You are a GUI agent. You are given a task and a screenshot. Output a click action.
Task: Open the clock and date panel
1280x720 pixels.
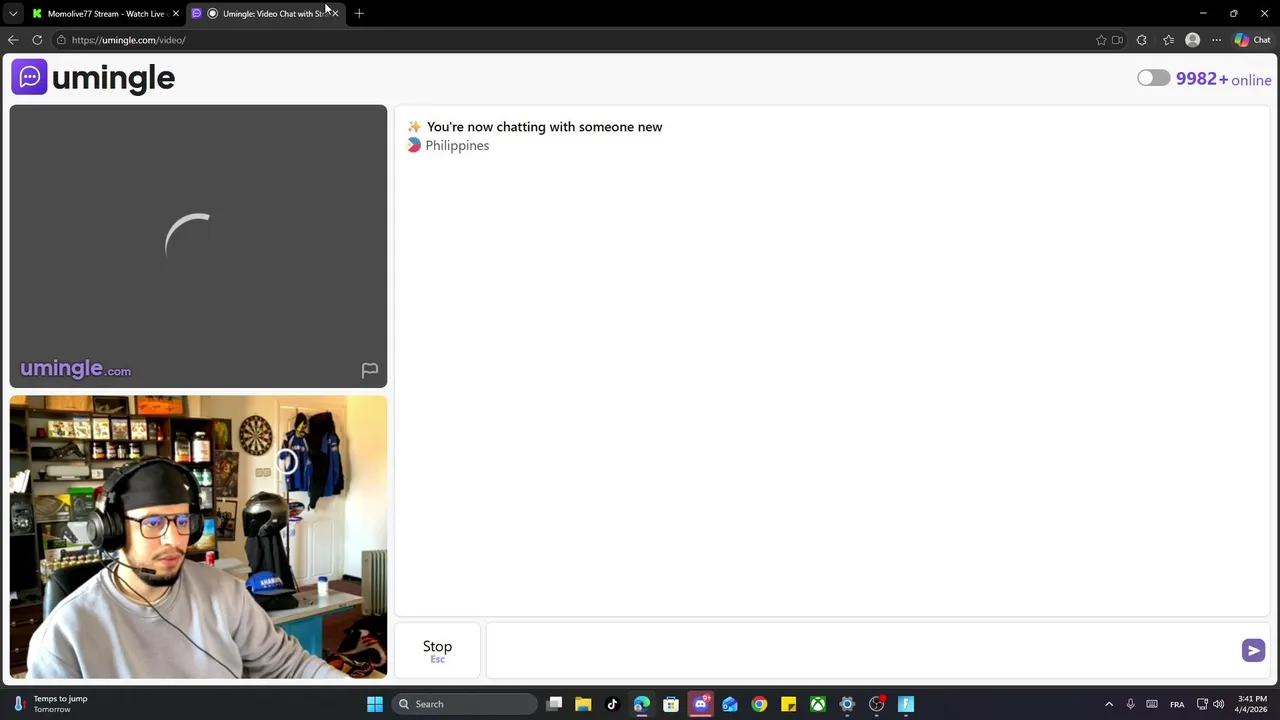[1252, 704]
